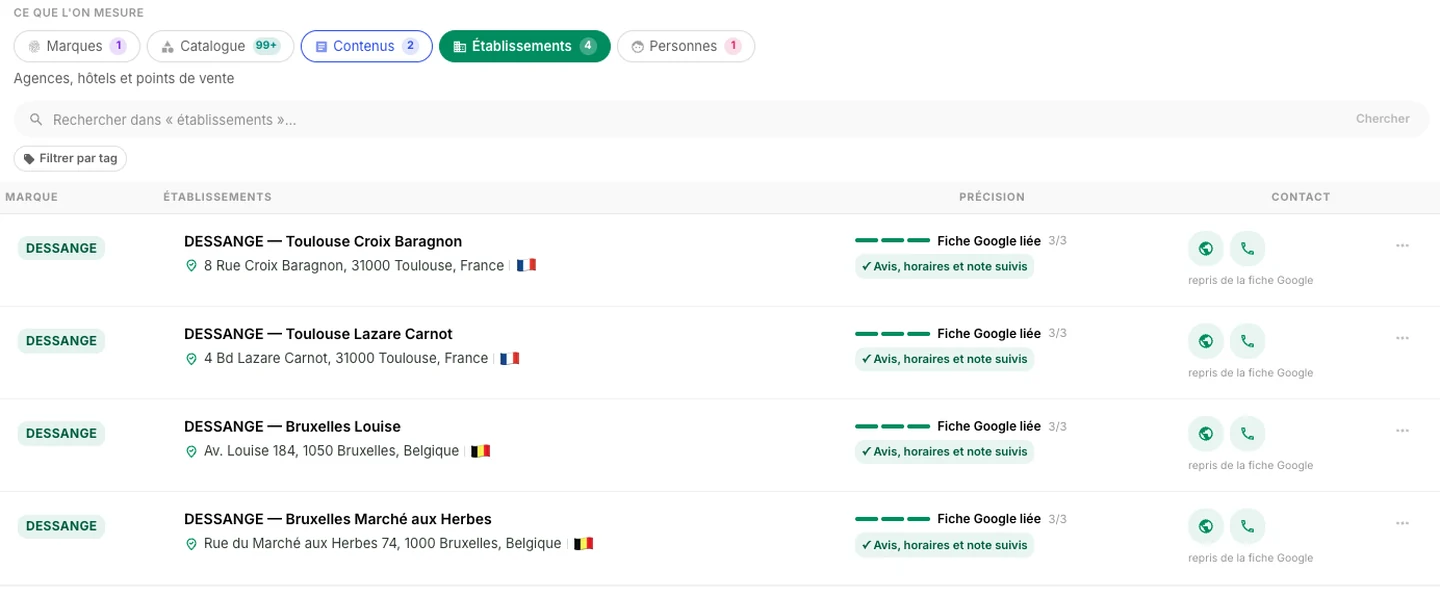1440x597 pixels.
Task: Open more options for Toulouse Croix Baragnon
Action: 1402,246
